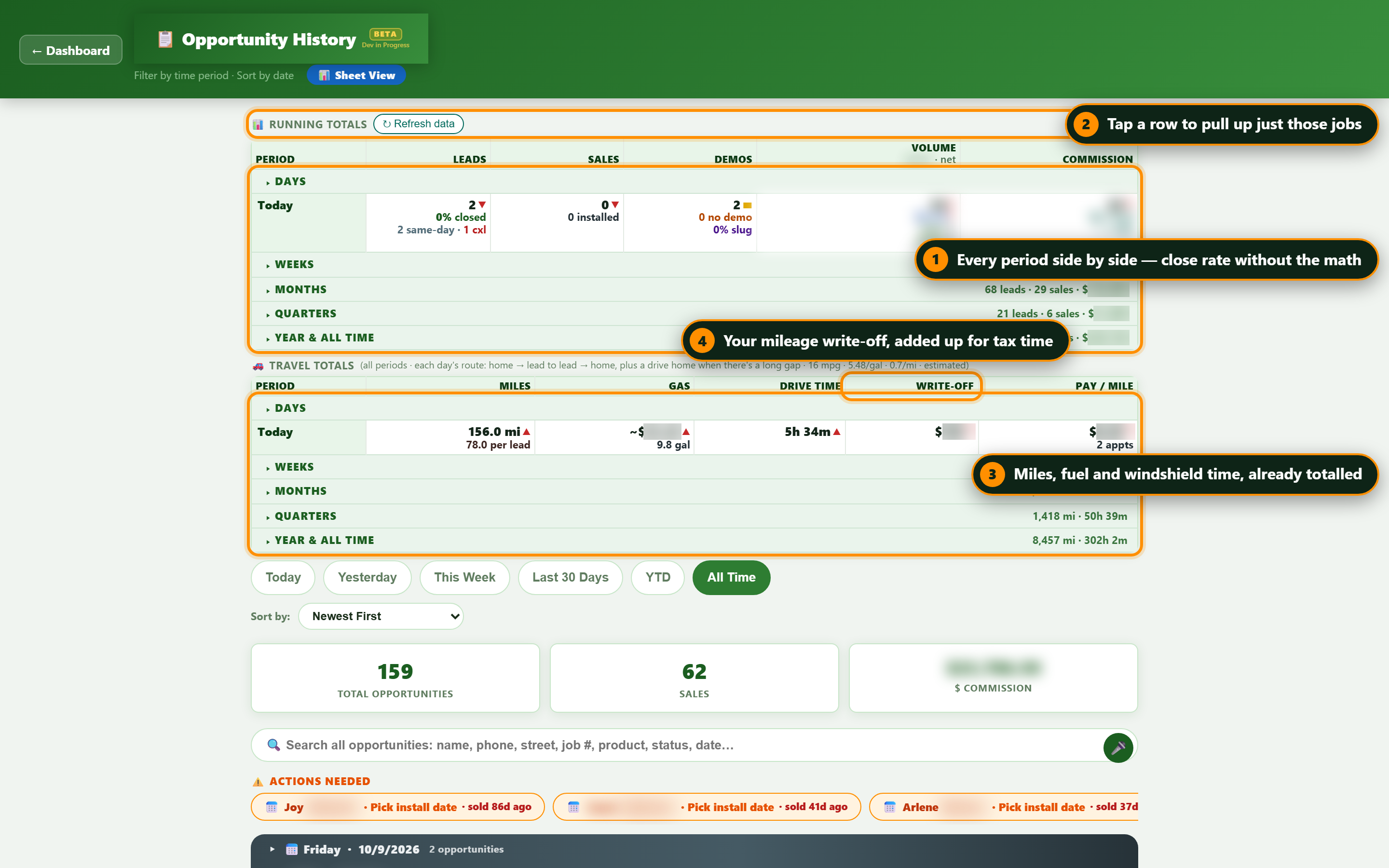Open Arlene's Pick install date action
The image size is (1389, 868).
click(1003, 807)
